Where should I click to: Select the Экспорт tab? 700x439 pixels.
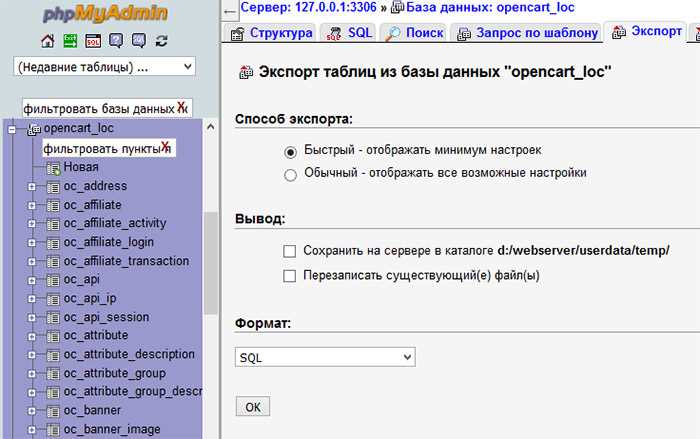(647, 32)
